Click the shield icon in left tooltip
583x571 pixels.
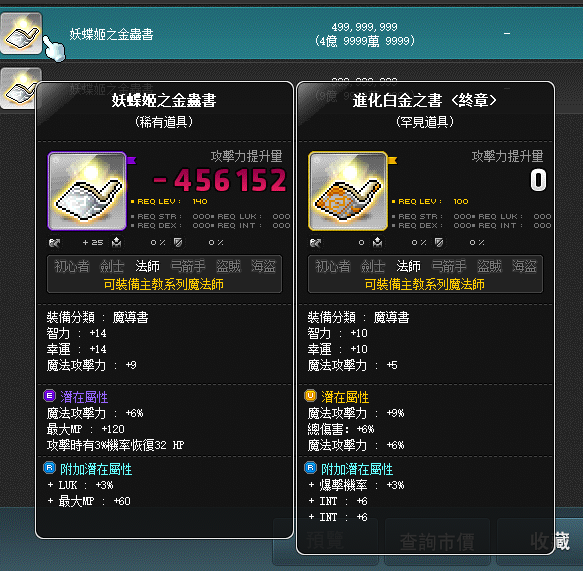click(178, 243)
